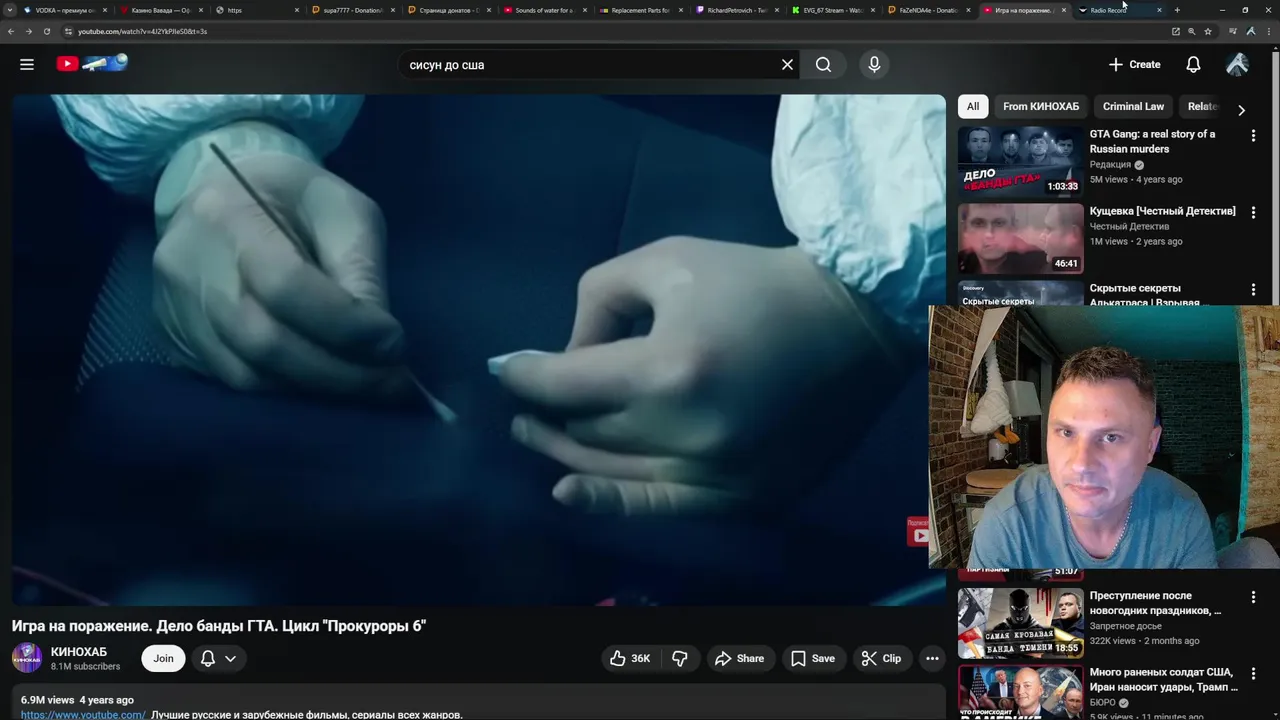Start voice search with microphone

click(874, 65)
